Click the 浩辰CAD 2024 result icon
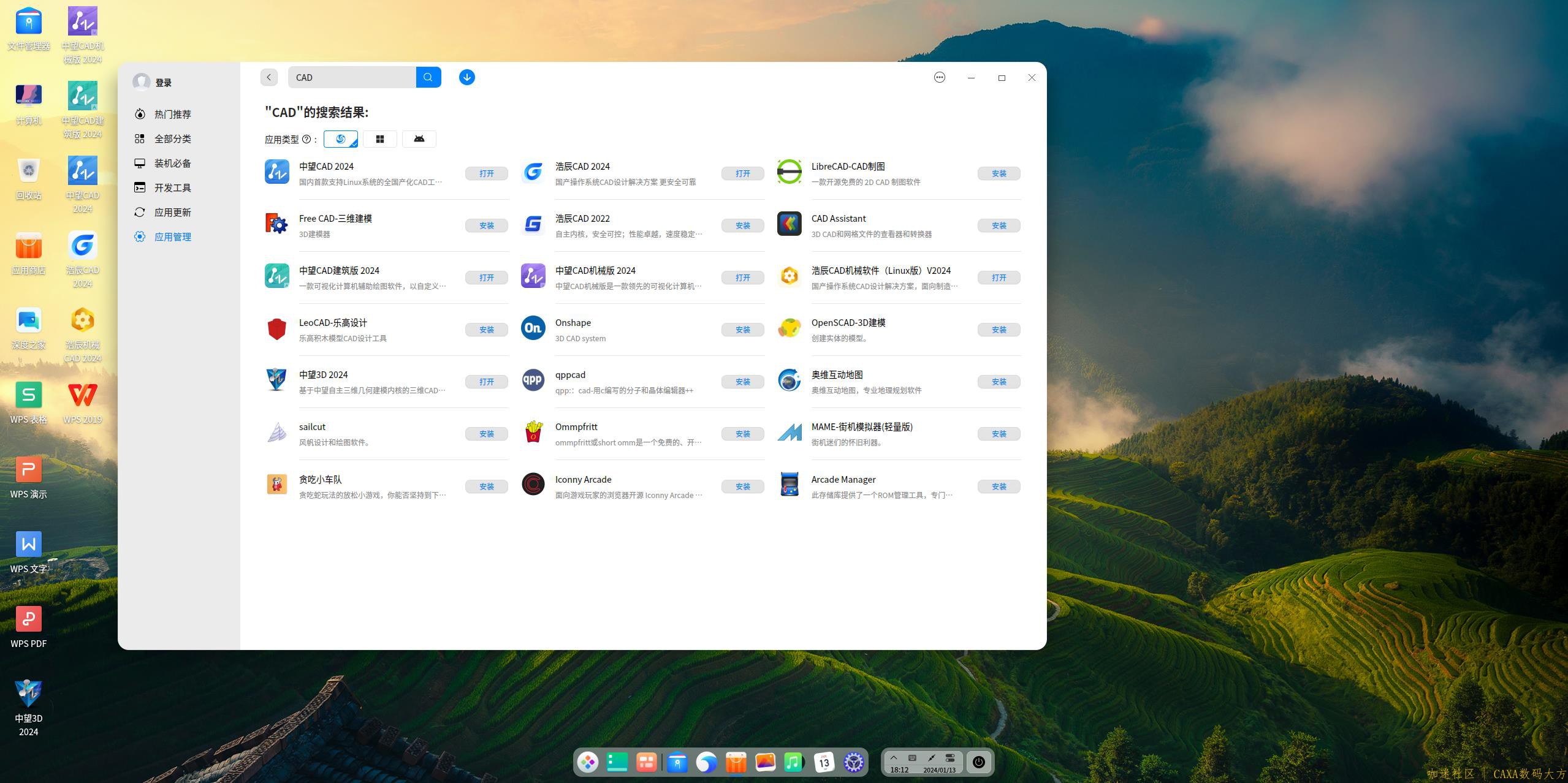This screenshot has height=783, width=1568. pyautogui.click(x=533, y=172)
